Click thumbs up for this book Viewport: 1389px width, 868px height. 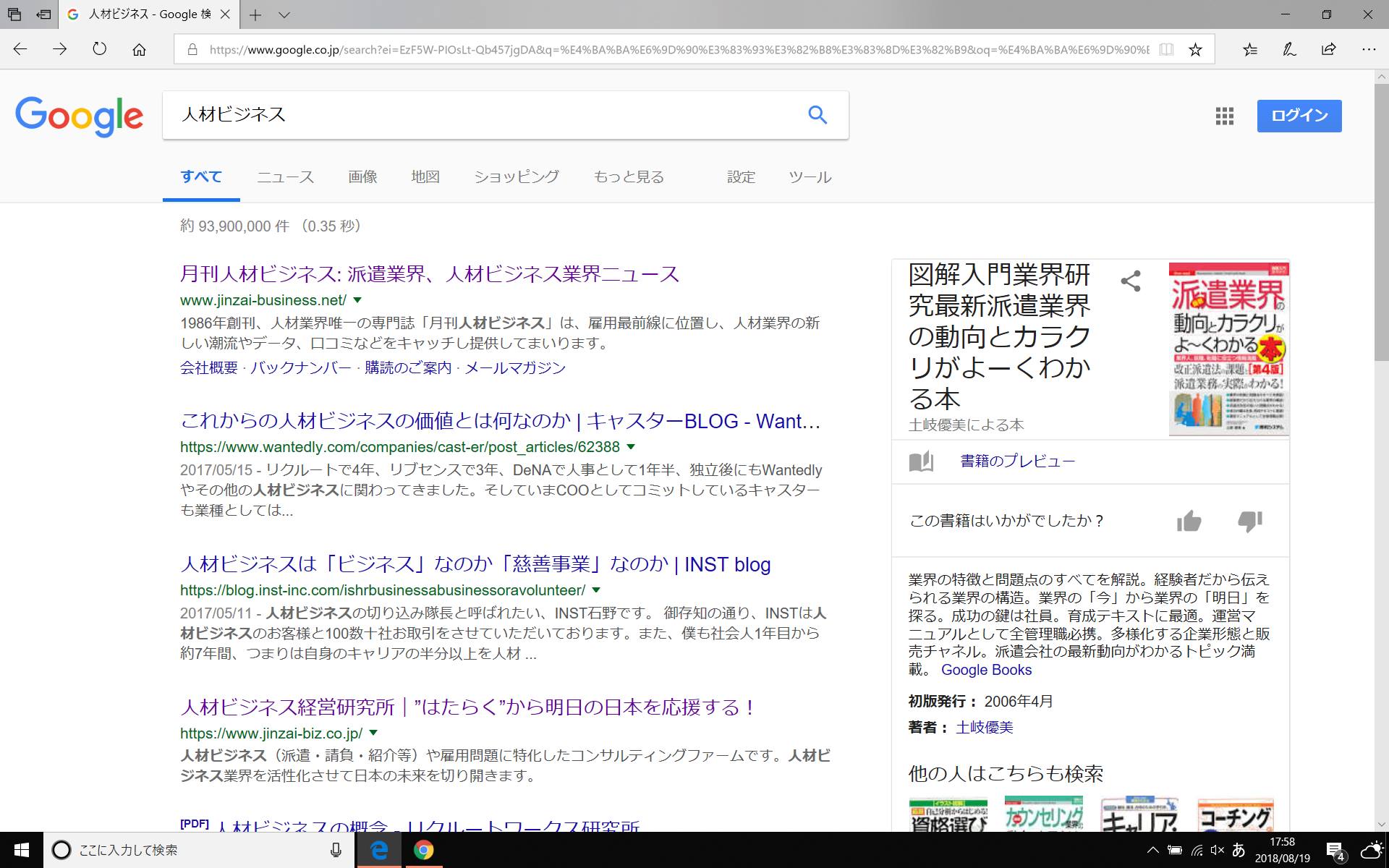click(1189, 521)
